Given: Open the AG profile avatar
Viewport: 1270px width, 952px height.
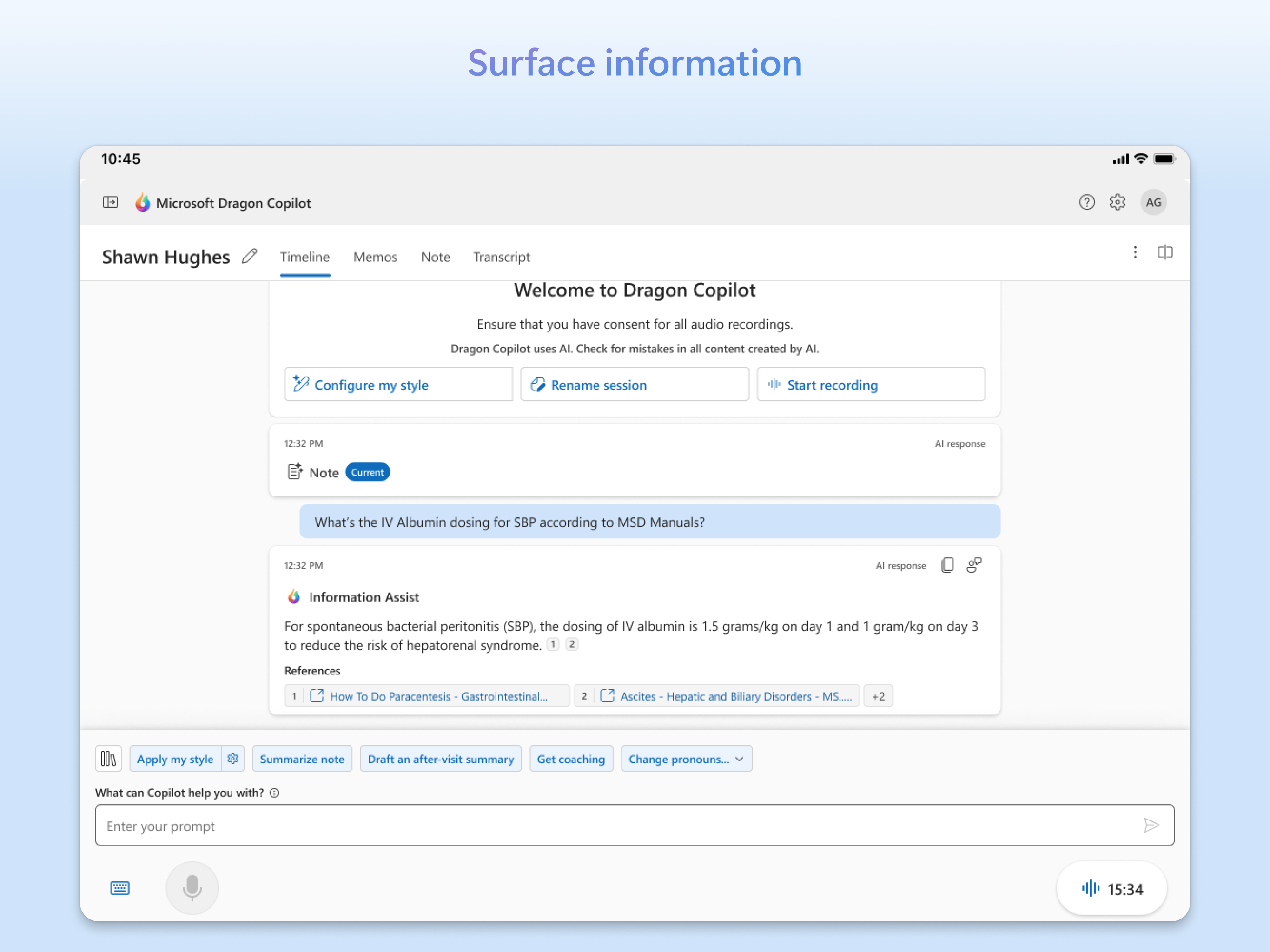Looking at the screenshot, I should click(x=1153, y=202).
